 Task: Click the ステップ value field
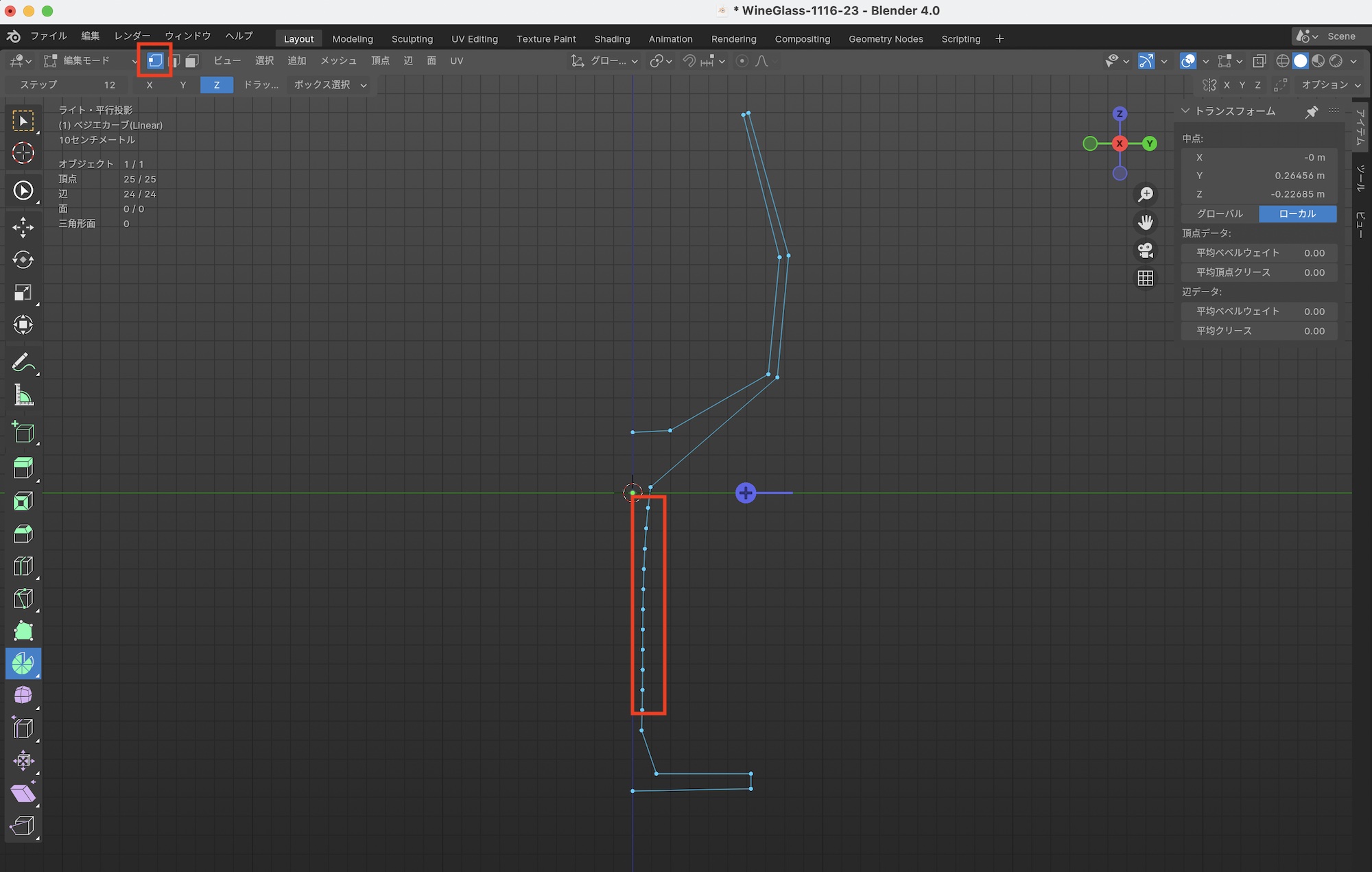[x=67, y=85]
